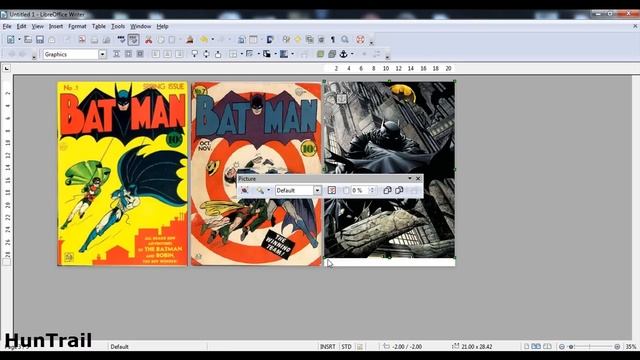Adjust the zoom slider in status bar
This screenshot has width=640, height=360.
tap(589, 347)
